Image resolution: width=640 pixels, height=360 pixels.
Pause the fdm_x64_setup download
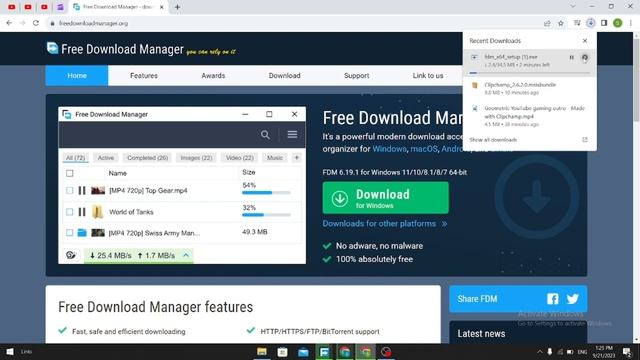(x=571, y=58)
